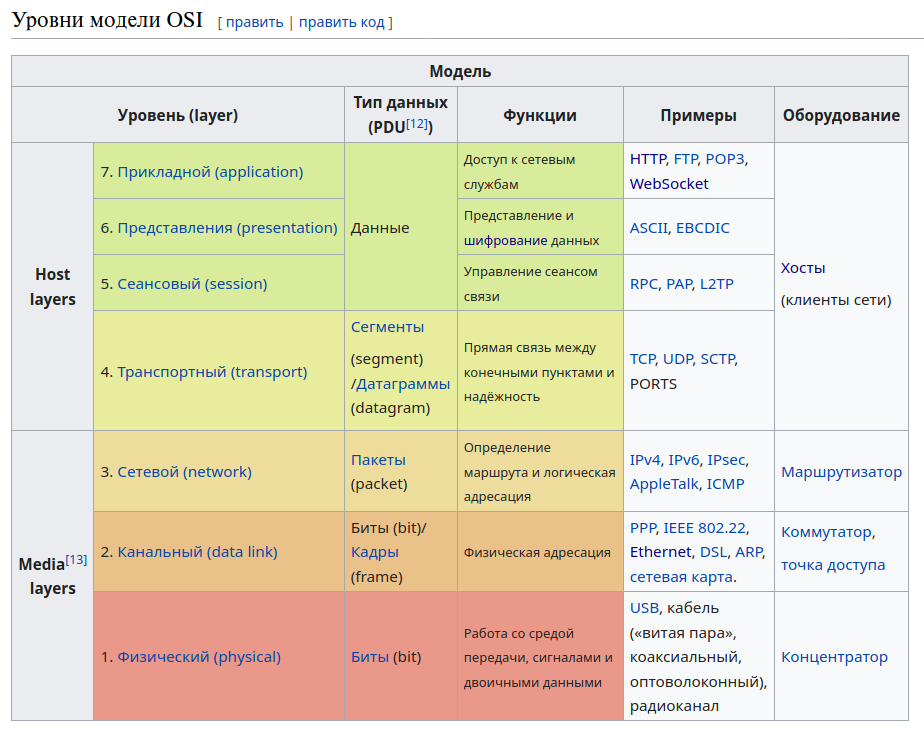Open the L2TP protocol link
Image resolution: width=924 pixels, height=729 pixels.
(716, 284)
